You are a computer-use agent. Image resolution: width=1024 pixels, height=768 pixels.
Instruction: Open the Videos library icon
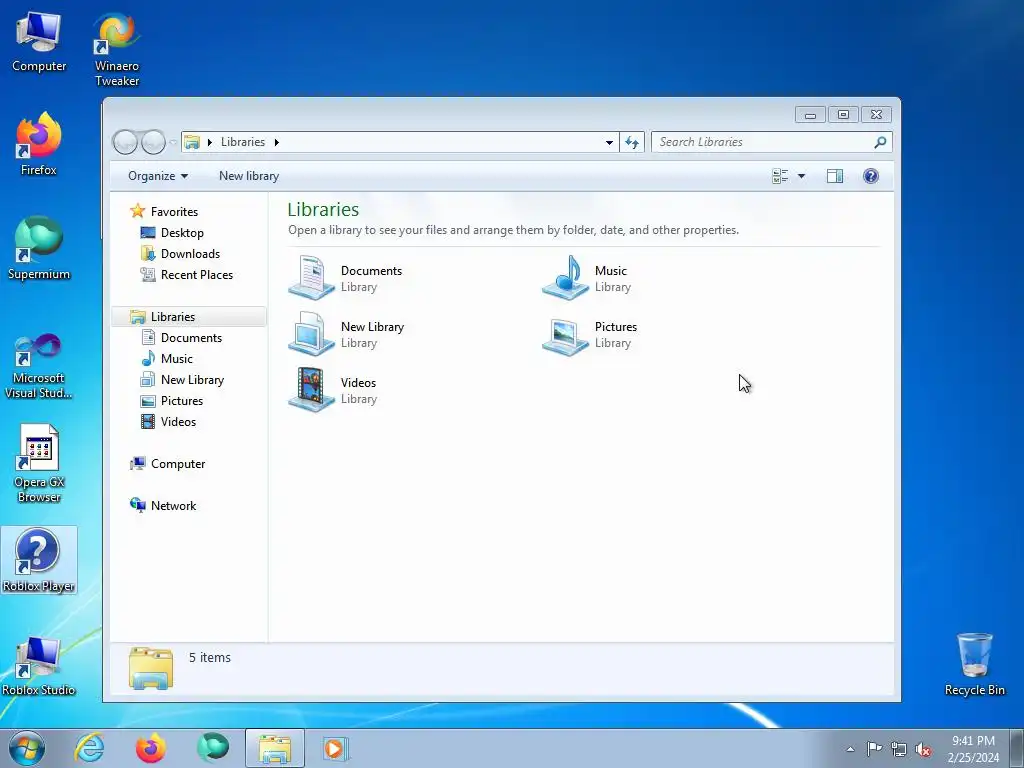click(312, 389)
